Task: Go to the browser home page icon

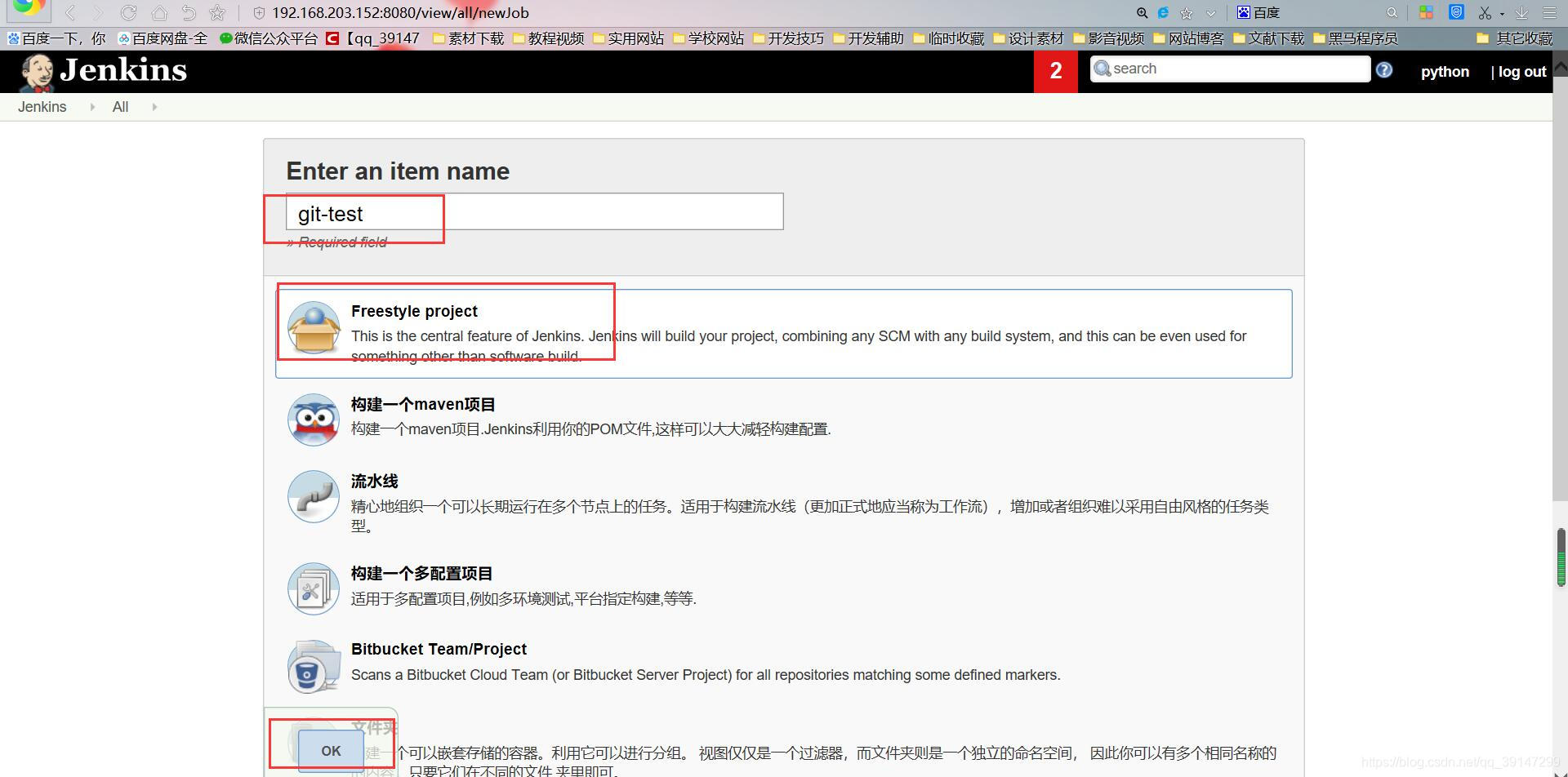Action: [x=159, y=12]
